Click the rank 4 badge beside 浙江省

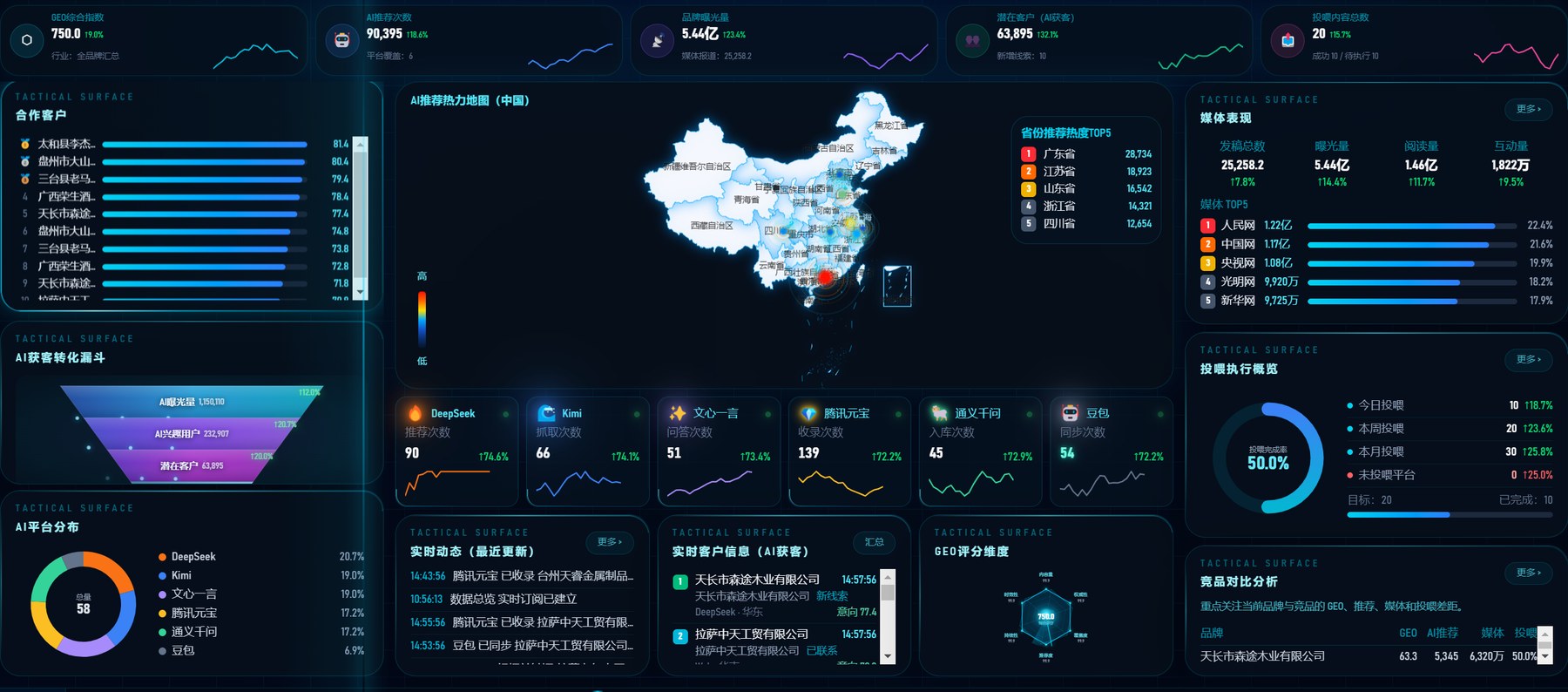pyautogui.click(x=1029, y=207)
